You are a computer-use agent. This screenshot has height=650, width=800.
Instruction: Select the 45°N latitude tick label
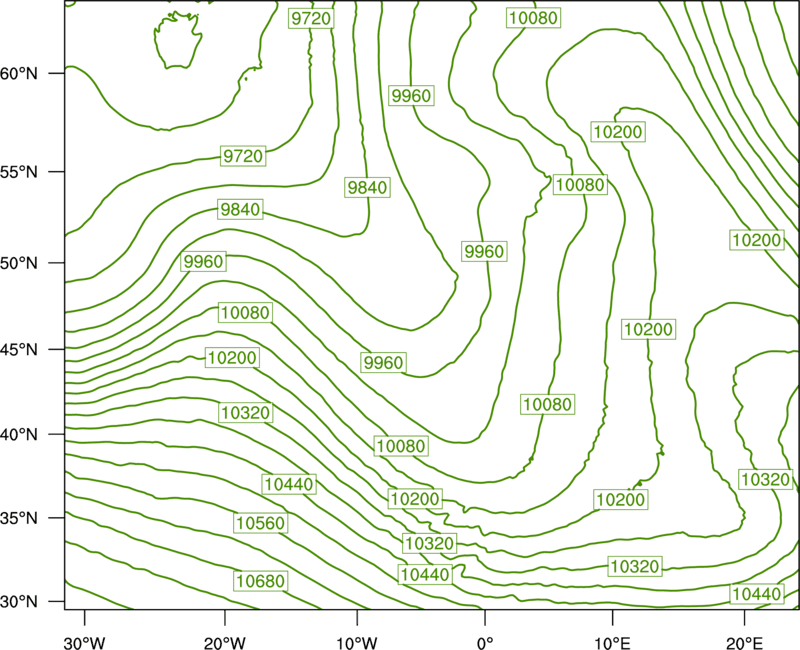[19, 349]
